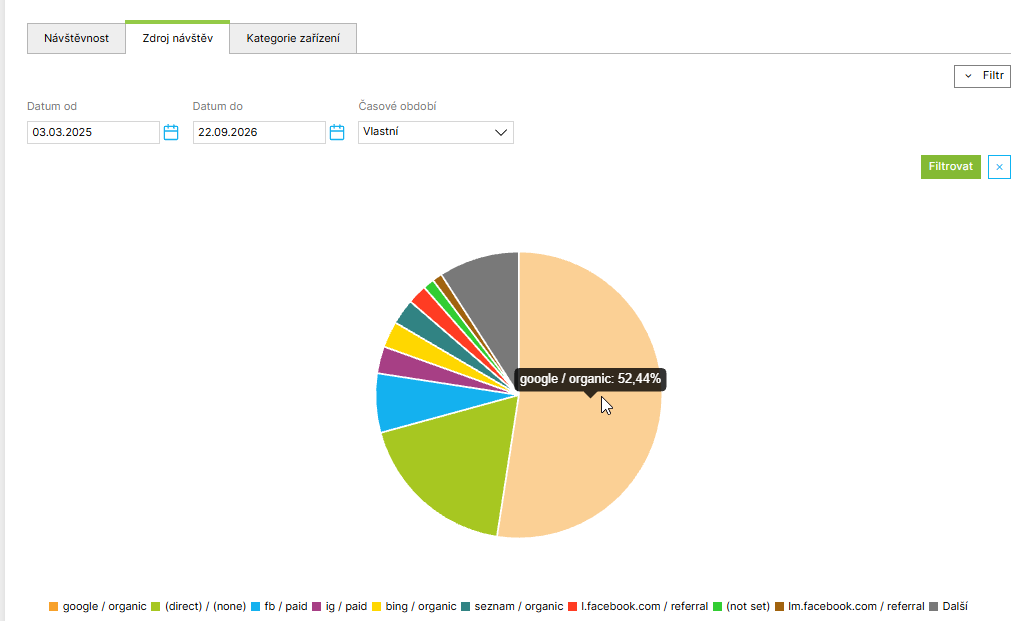Click legend label '(direct) / (none)'
This screenshot has width=1027, height=621.
[x=206, y=607]
